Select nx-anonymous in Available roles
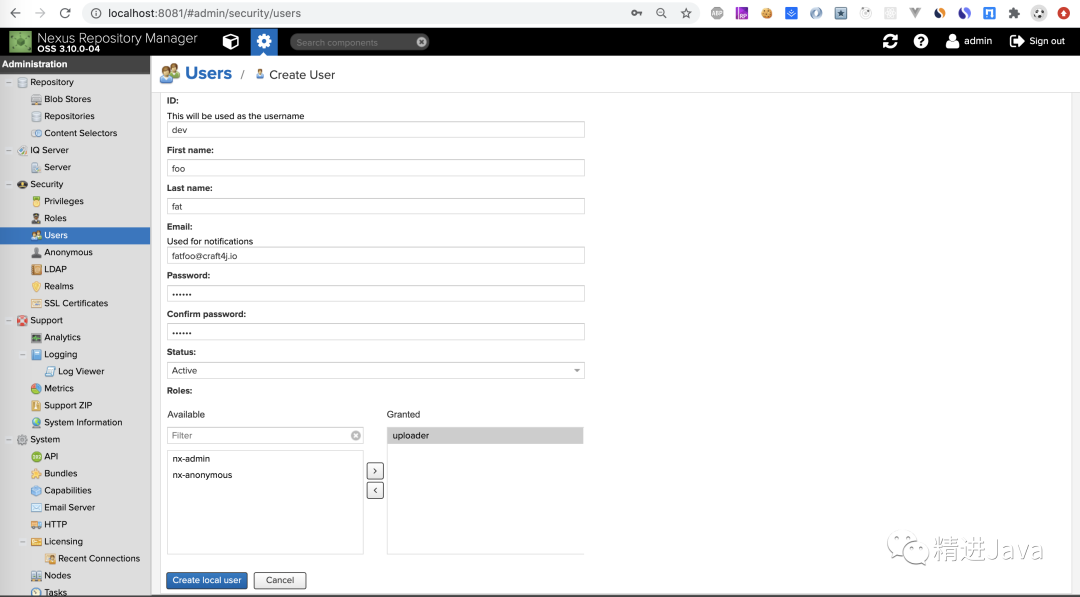 pyautogui.click(x=264, y=475)
